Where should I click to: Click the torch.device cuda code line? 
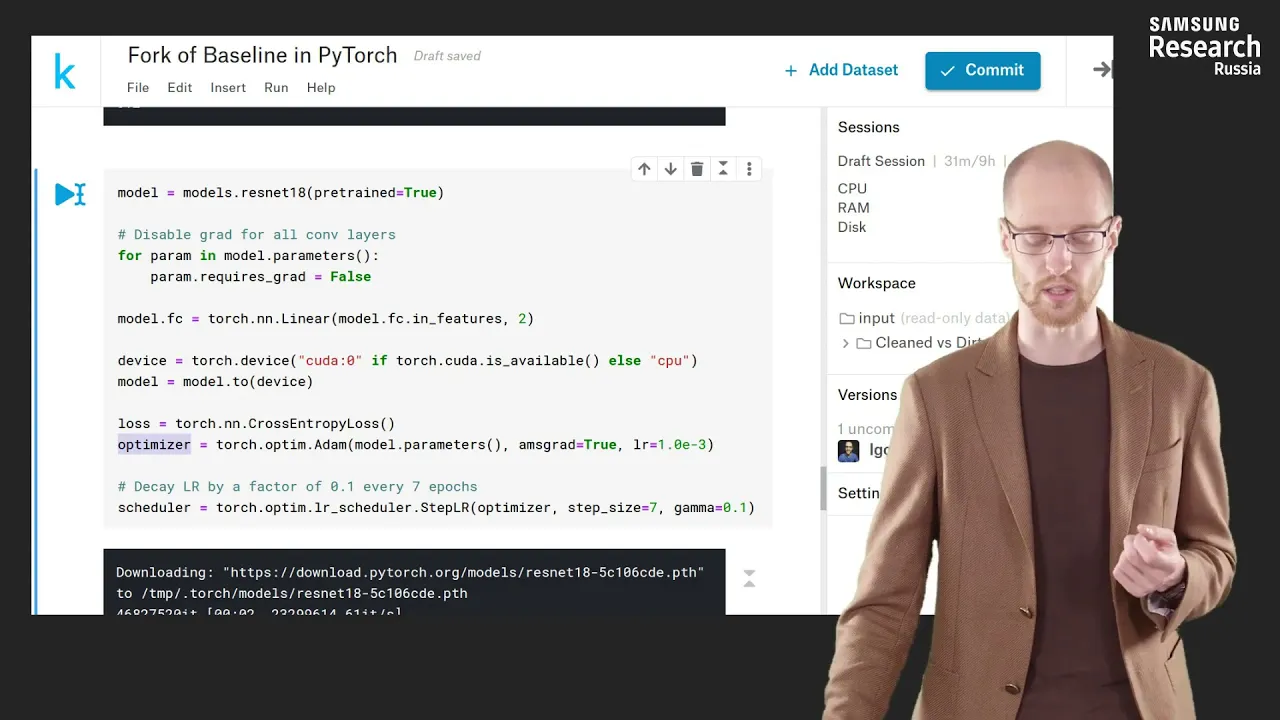[x=408, y=361]
